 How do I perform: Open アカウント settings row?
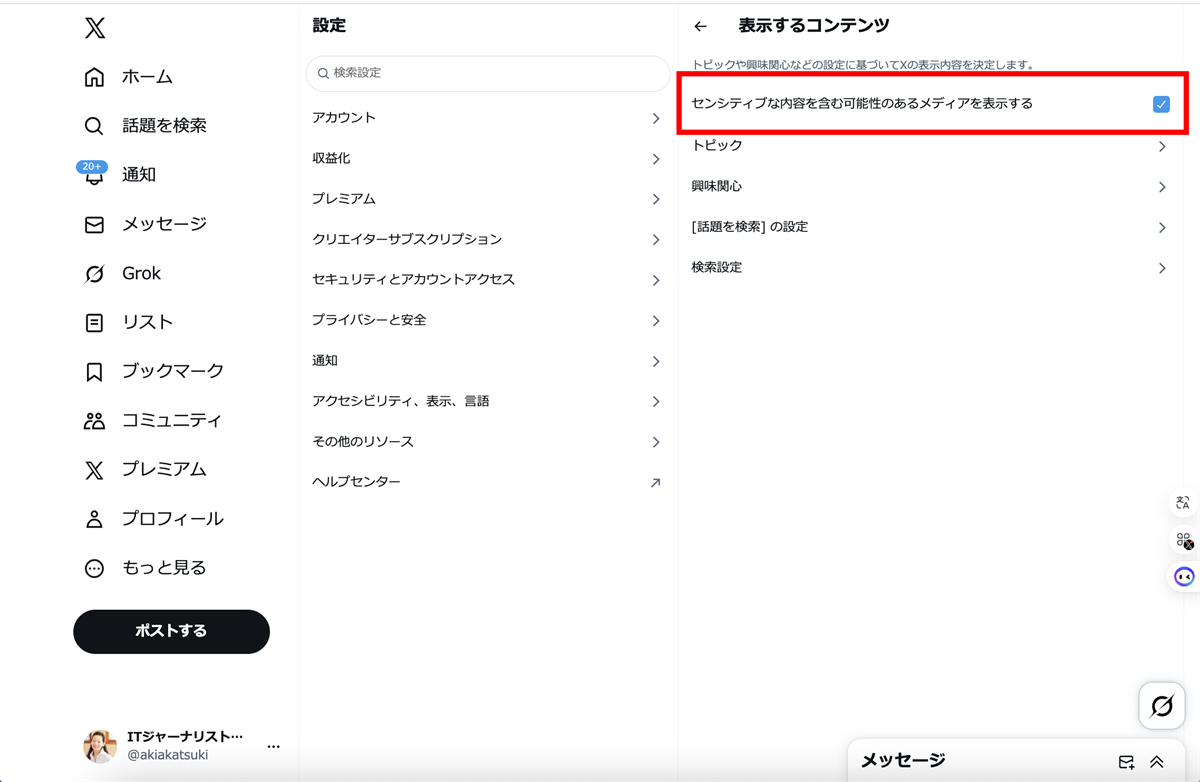click(488, 118)
